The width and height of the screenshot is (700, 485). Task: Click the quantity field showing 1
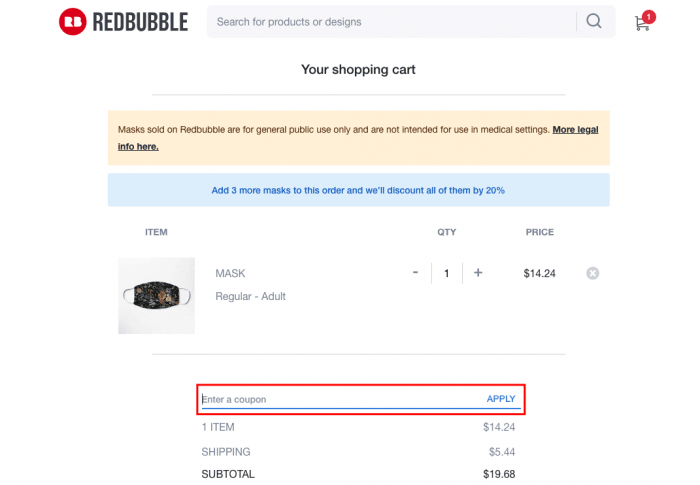pyautogui.click(x=446, y=273)
